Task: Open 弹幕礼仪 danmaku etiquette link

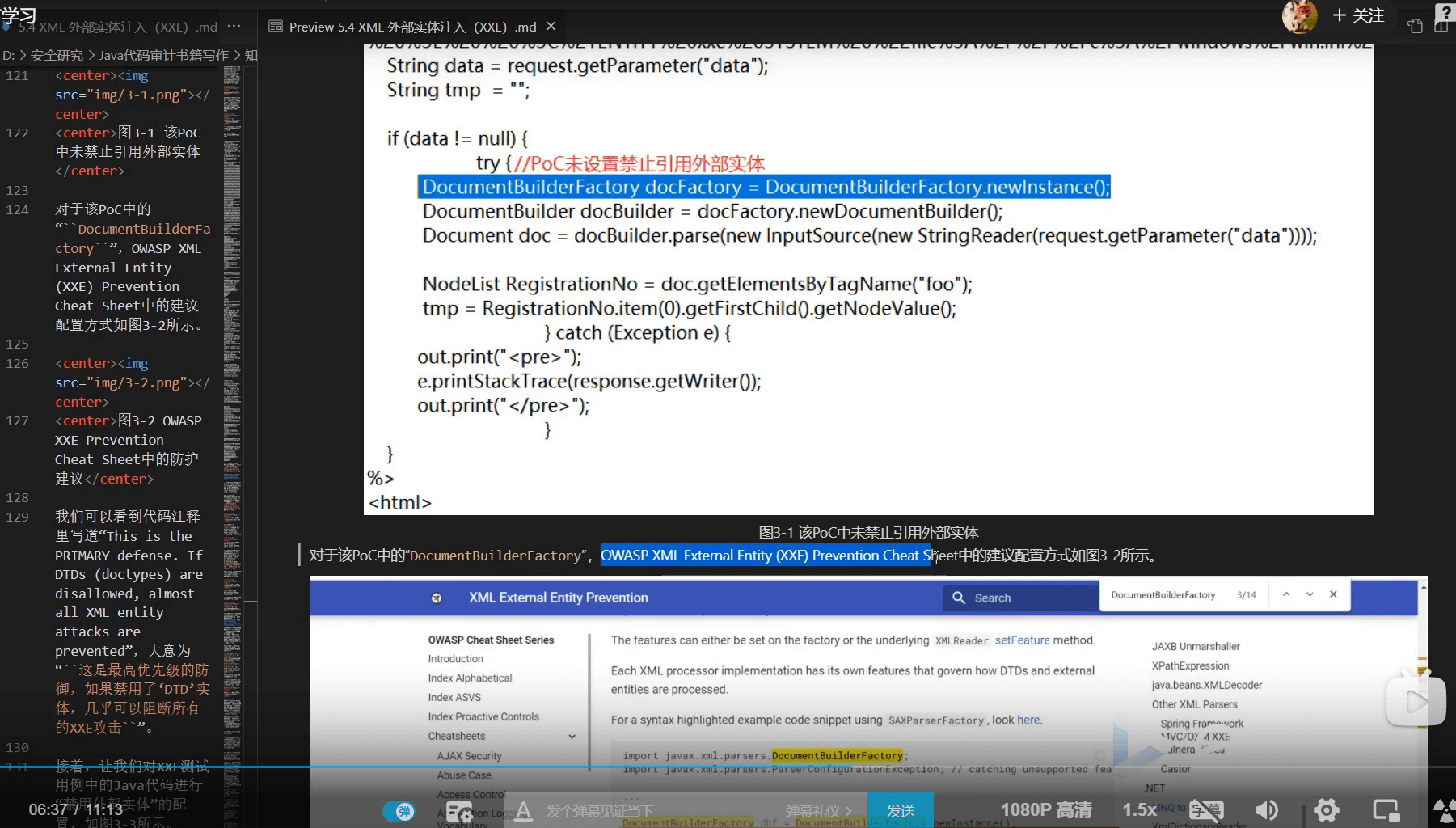Action: pyautogui.click(x=818, y=810)
